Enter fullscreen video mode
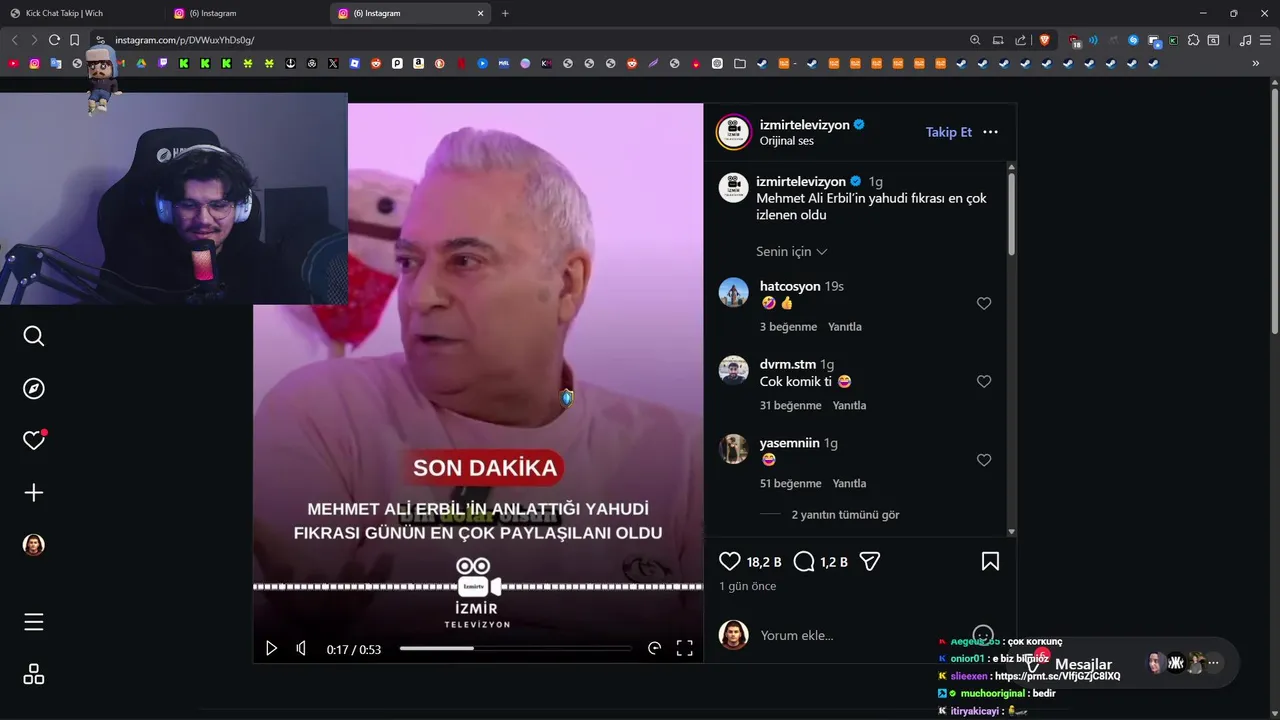 coord(685,648)
